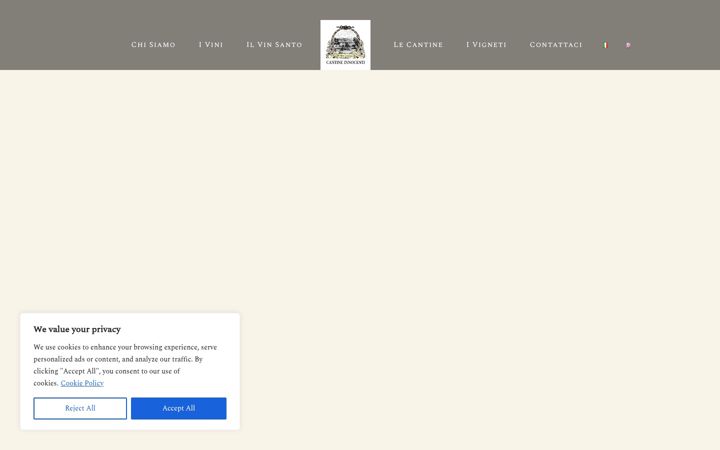Image resolution: width=720 pixels, height=450 pixels.
Task: Navigate to Le Cantine page
Action: click(418, 45)
